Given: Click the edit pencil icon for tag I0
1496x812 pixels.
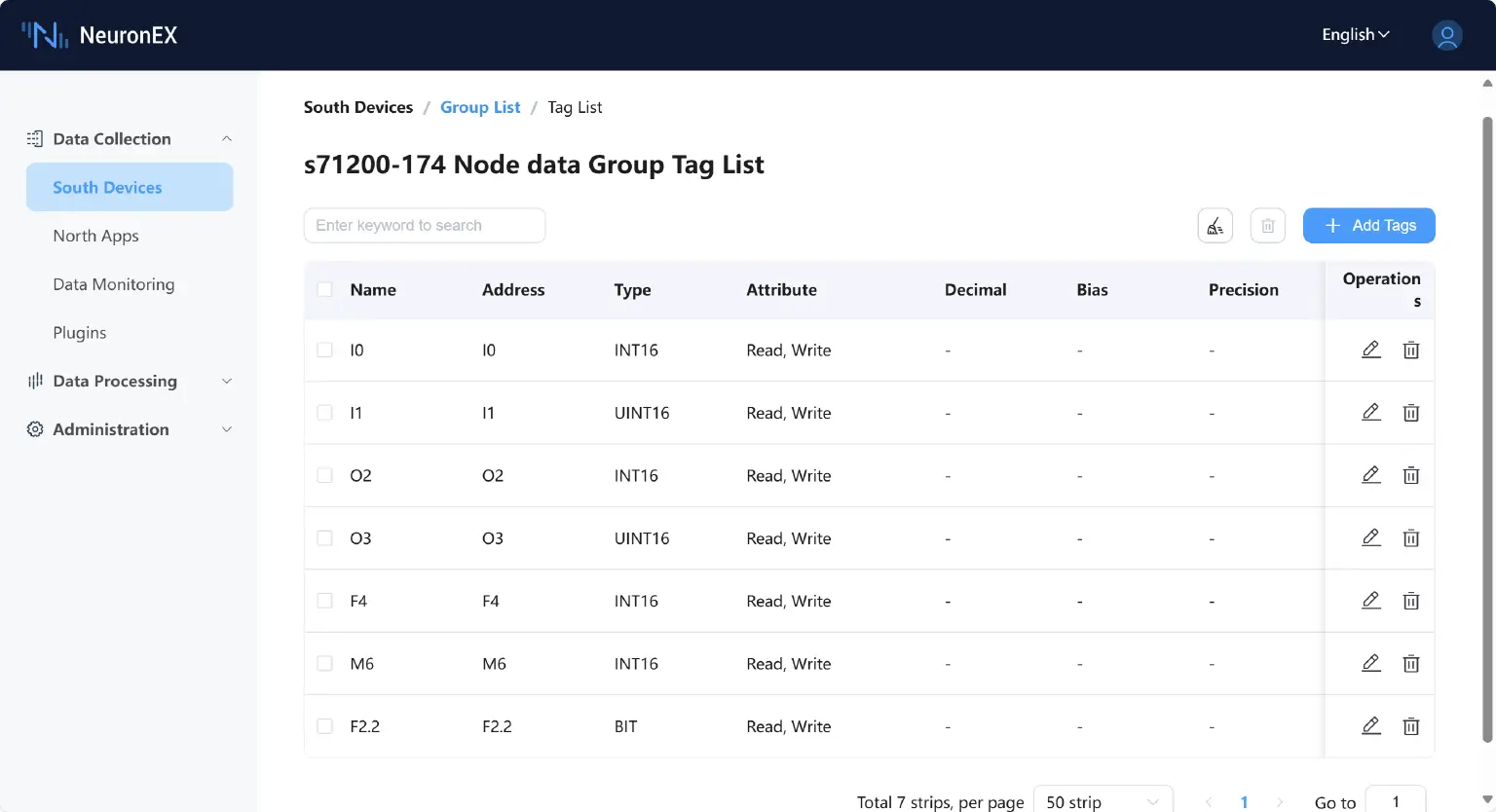Looking at the screenshot, I should (x=1370, y=350).
